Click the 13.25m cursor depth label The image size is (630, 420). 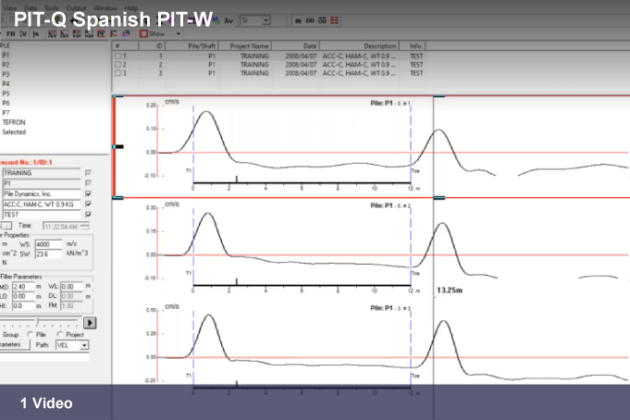(x=449, y=290)
